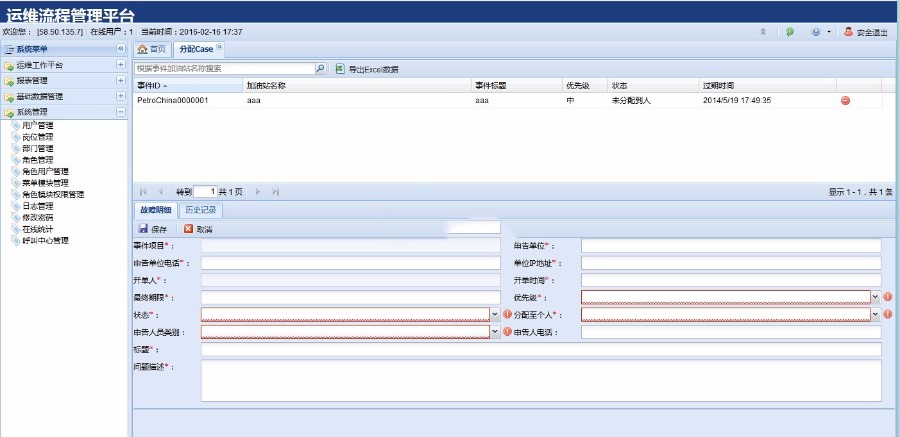Click the red delete icon in the PetroChina0000001 row
900x437 pixels.
coord(845,100)
